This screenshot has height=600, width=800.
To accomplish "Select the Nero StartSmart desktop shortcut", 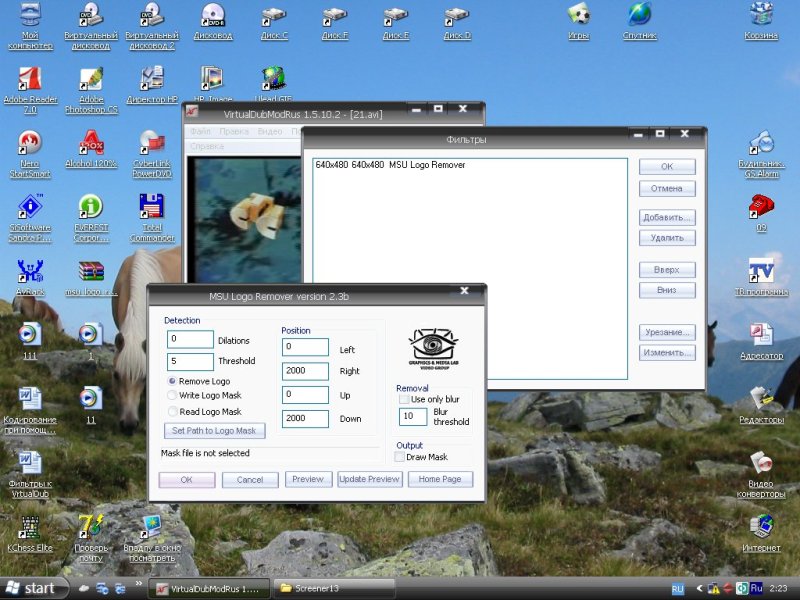I will click(x=30, y=143).
